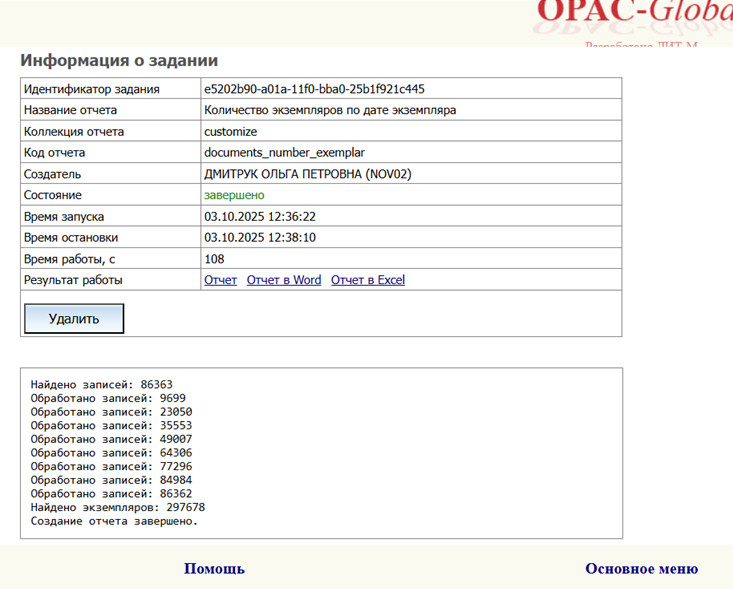Open the 'Помощь' help link
733x589 pixels.
[x=214, y=569]
